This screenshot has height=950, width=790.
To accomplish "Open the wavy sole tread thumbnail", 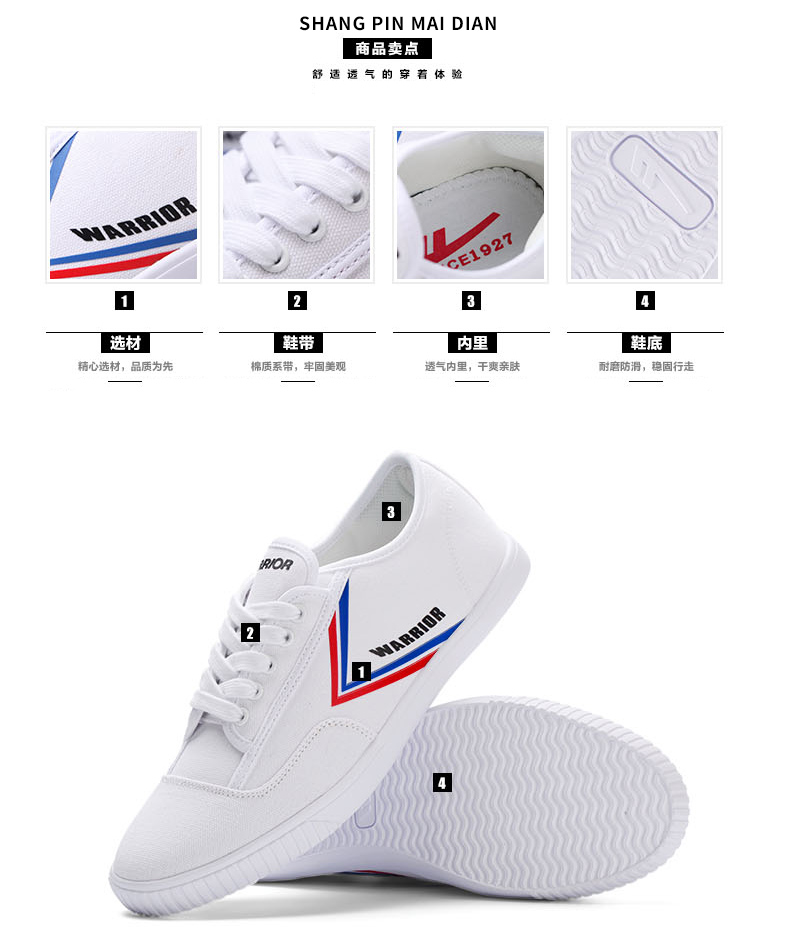I will coord(645,205).
